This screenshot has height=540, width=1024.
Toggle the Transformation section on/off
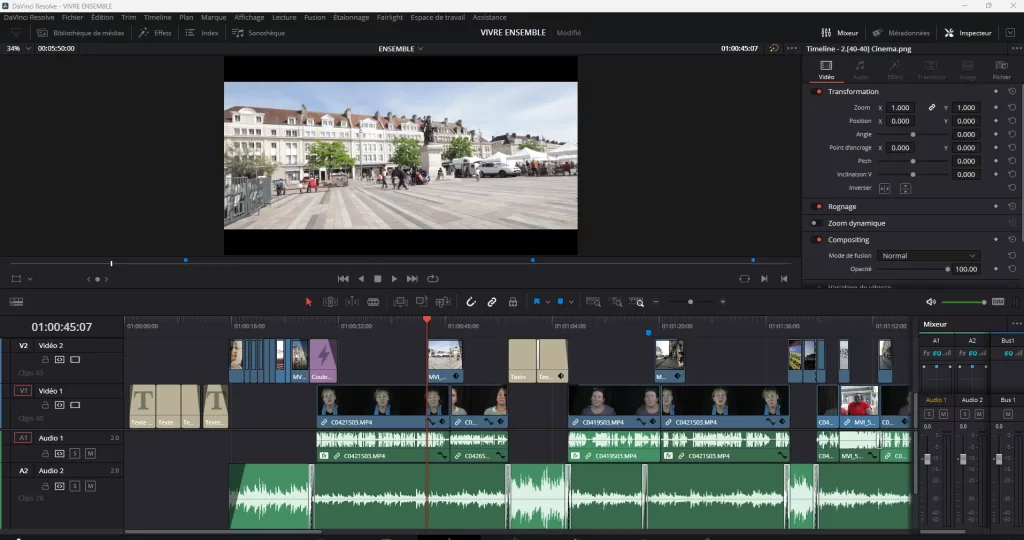818,91
